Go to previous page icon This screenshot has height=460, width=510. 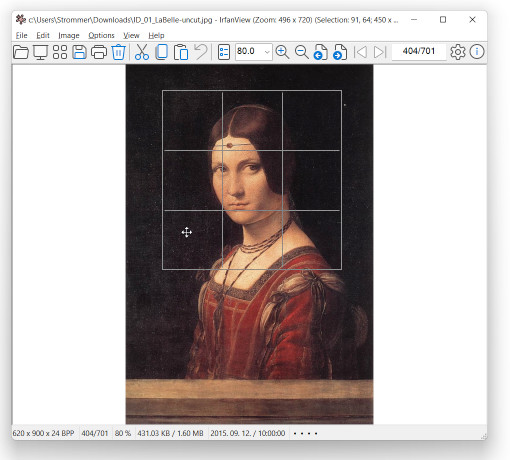[321, 52]
